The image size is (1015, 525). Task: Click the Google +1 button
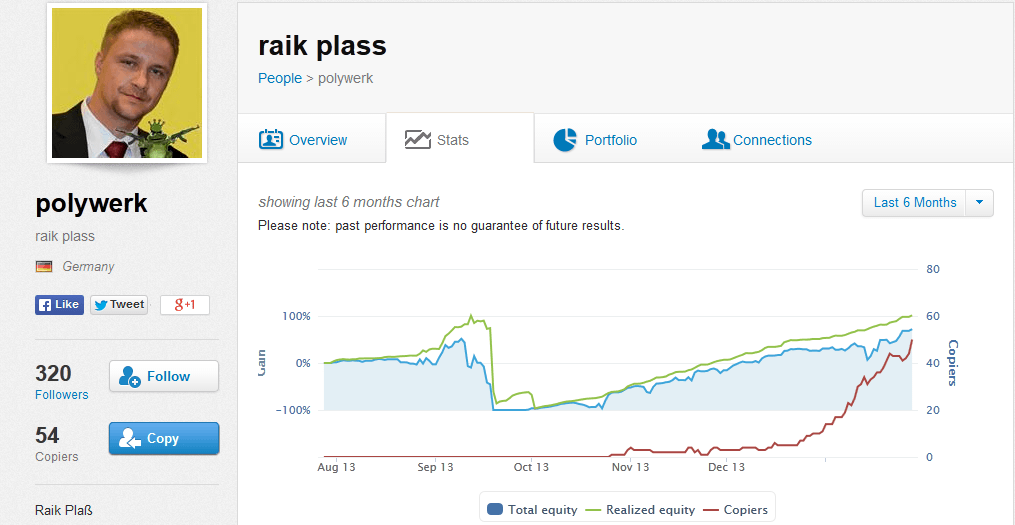pyautogui.click(x=185, y=305)
